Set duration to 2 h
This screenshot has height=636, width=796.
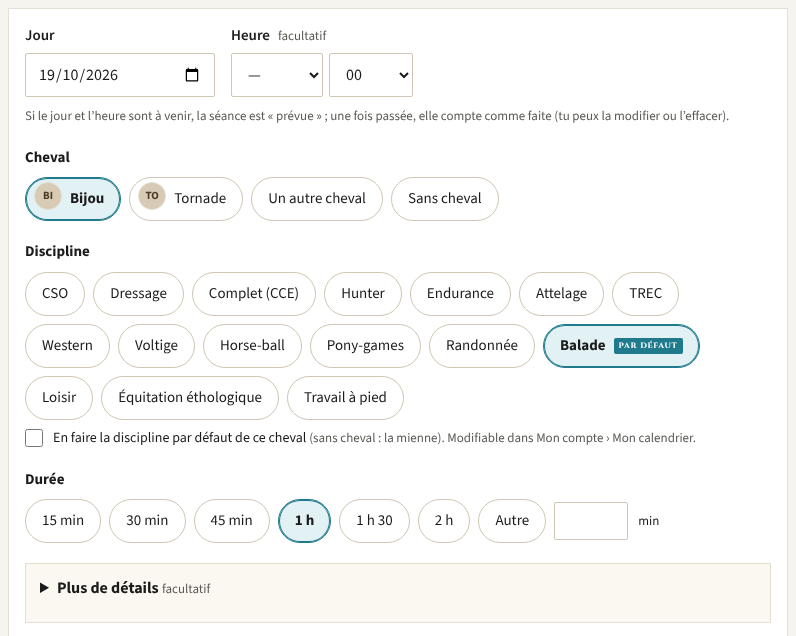(x=444, y=521)
